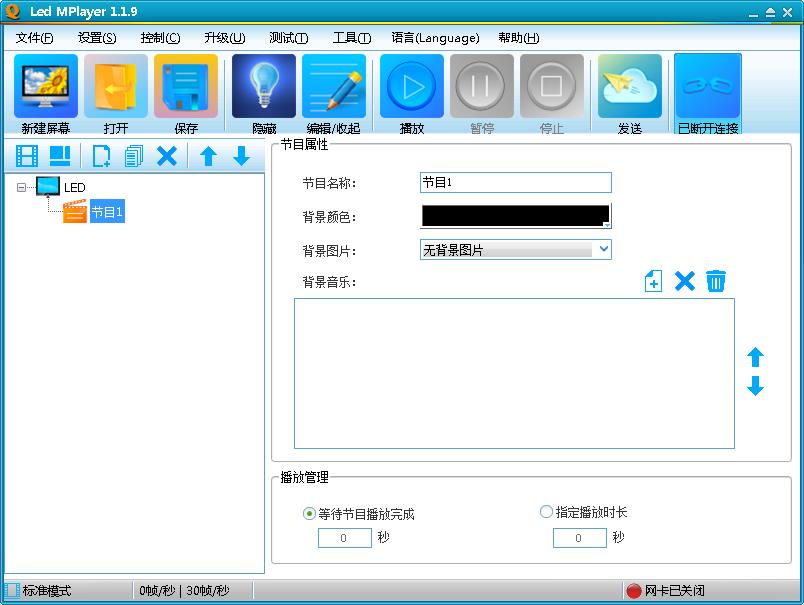Select 指定播放时长 radio button
This screenshot has height=605, width=804.
pyautogui.click(x=547, y=512)
